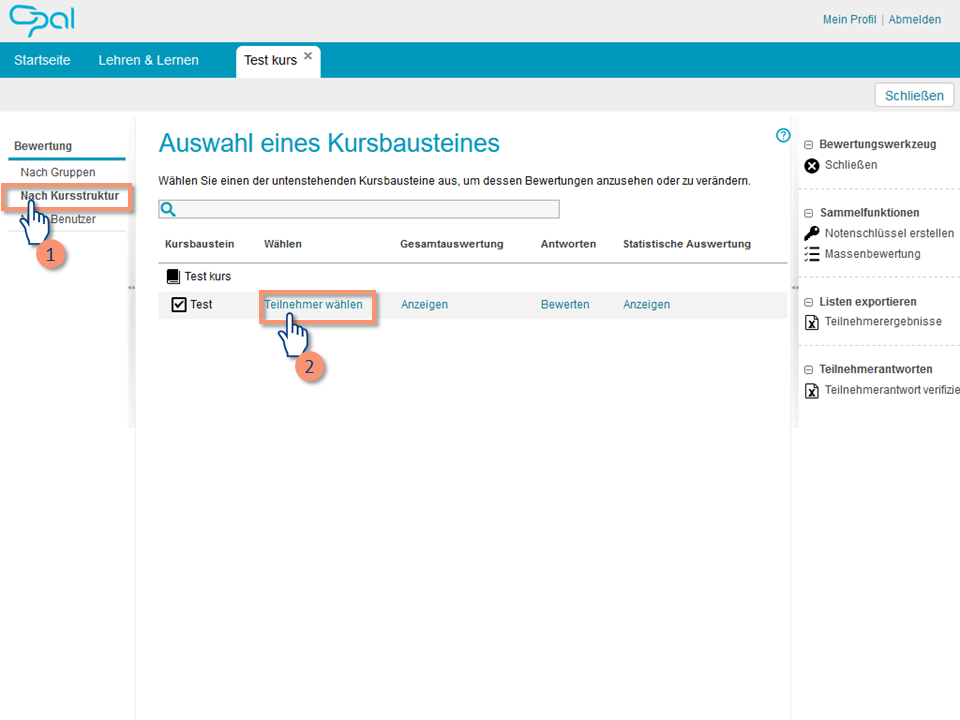Click the Teilnehmerantwort verifizieren file icon
Screen dimensions: 960x720
(811, 391)
